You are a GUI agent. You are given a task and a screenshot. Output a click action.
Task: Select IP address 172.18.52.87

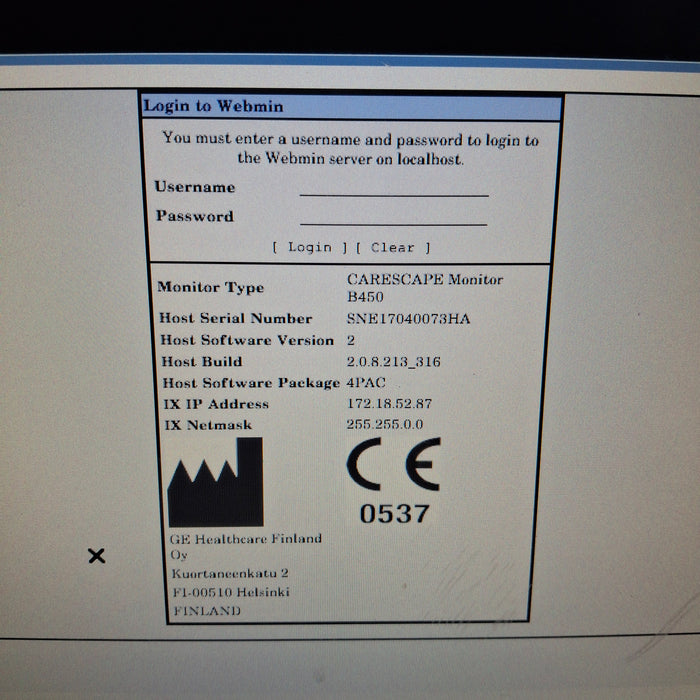click(389, 404)
